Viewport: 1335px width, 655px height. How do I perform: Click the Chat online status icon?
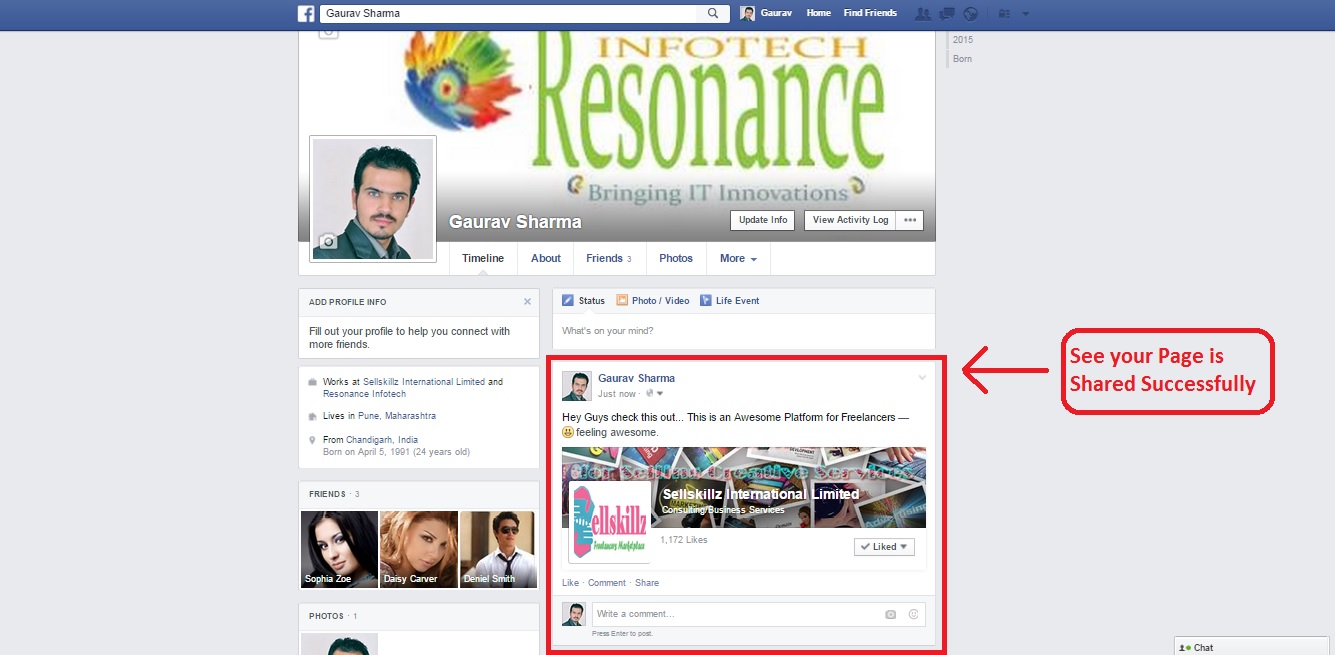pyautogui.click(x=1186, y=647)
